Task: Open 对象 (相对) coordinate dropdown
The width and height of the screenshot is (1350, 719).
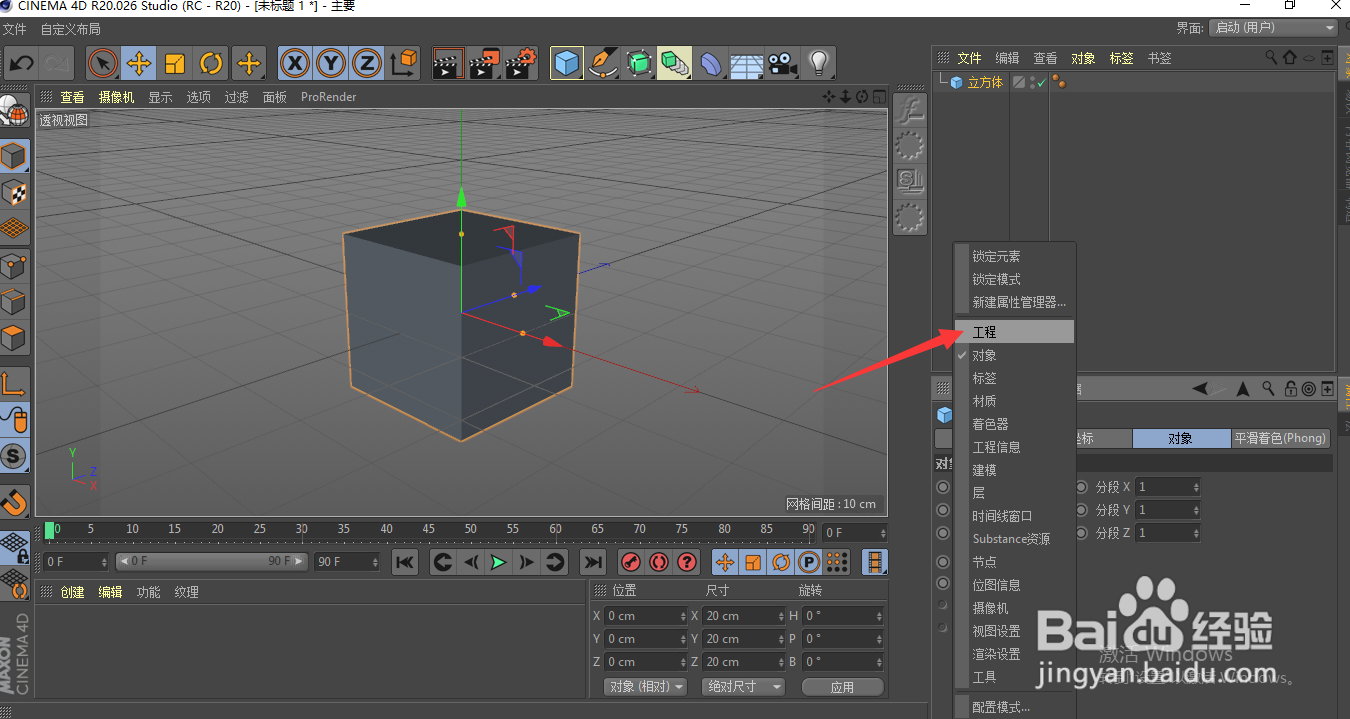Action: click(x=646, y=687)
